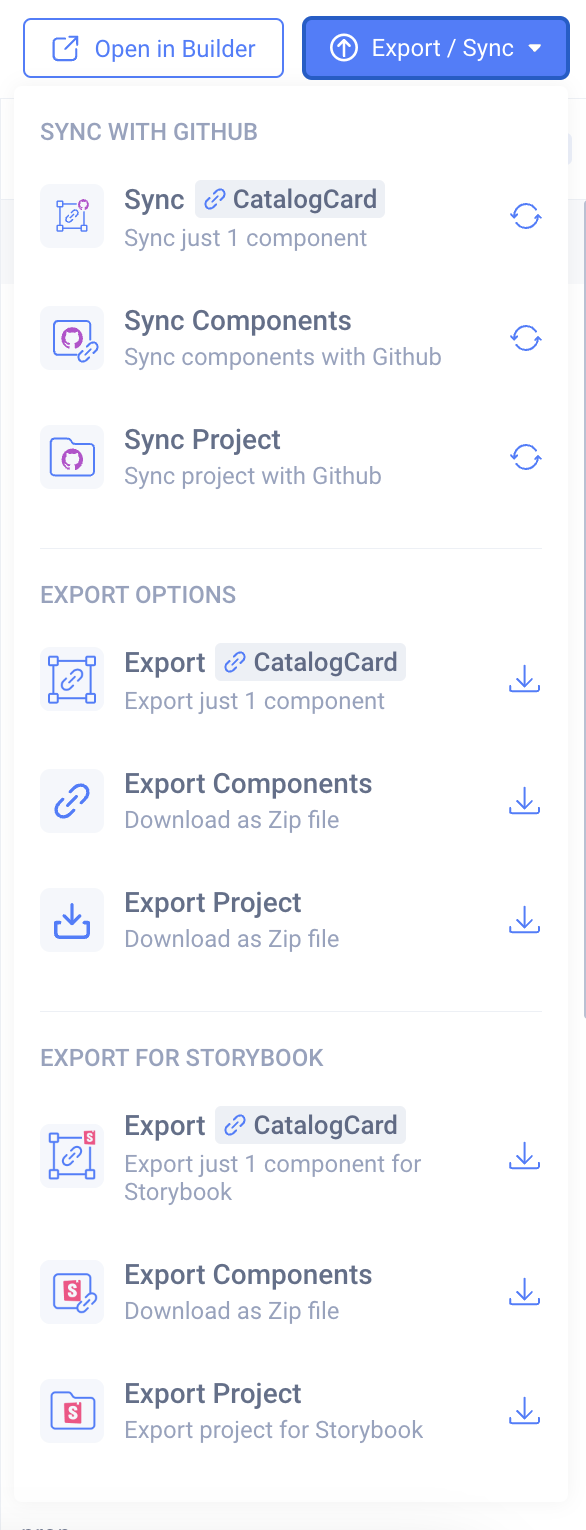Image resolution: width=586 pixels, height=1530 pixels.
Task: Click download icon for Export Project Zip file
Action: pyautogui.click(x=525, y=920)
